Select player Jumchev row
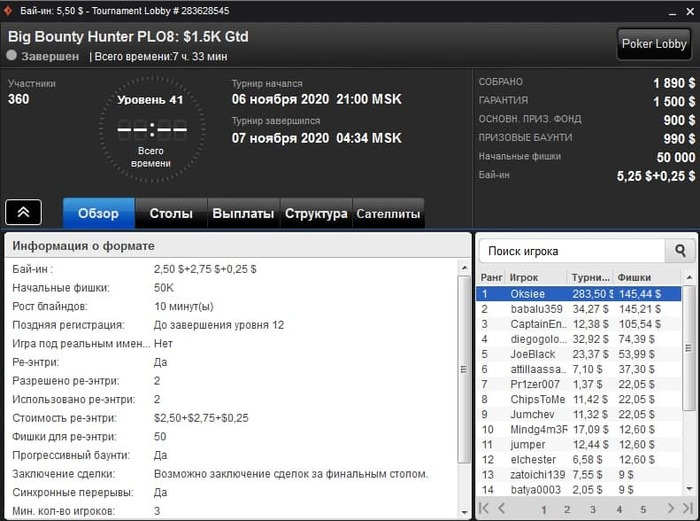The height and width of the screenshot is (521, 700). tap(579, 414)
